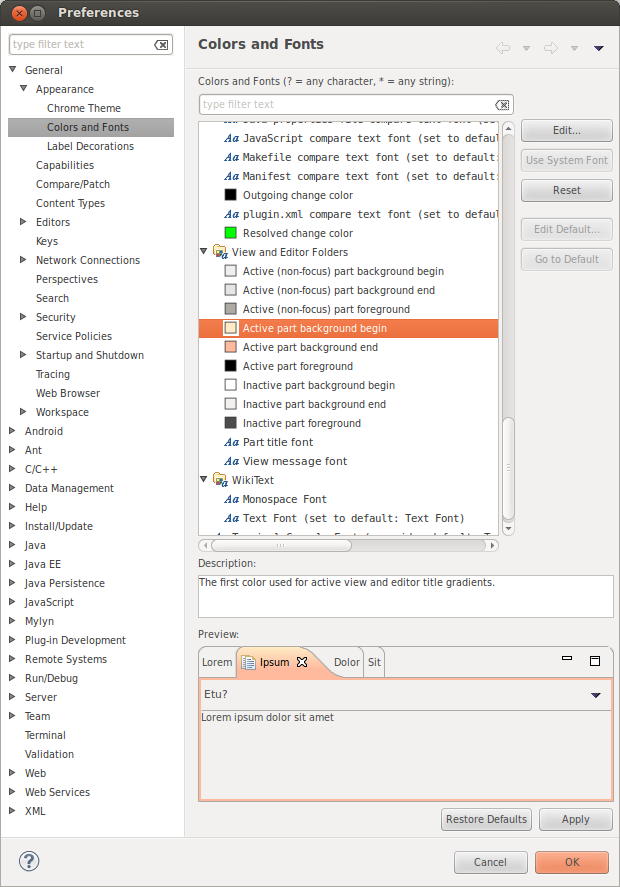This screenshot has width=620, height=887.
Task: Select Outgoing change color black swatch
Action: pos(230,195)
